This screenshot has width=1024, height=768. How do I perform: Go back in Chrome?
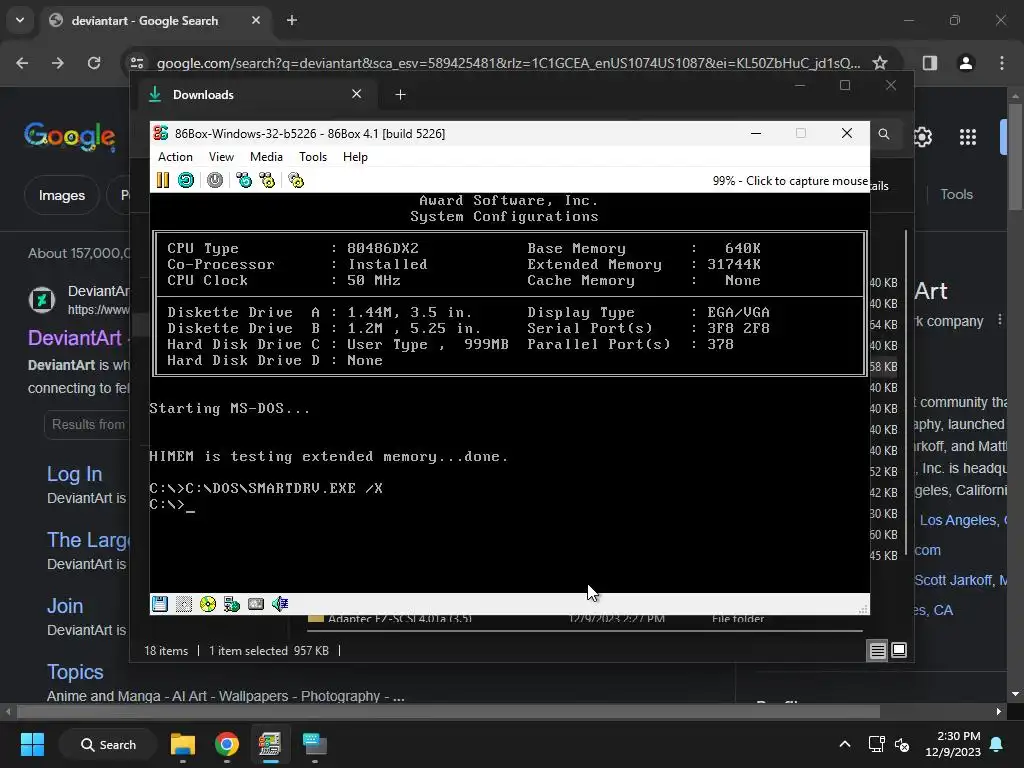coord(22,63)
